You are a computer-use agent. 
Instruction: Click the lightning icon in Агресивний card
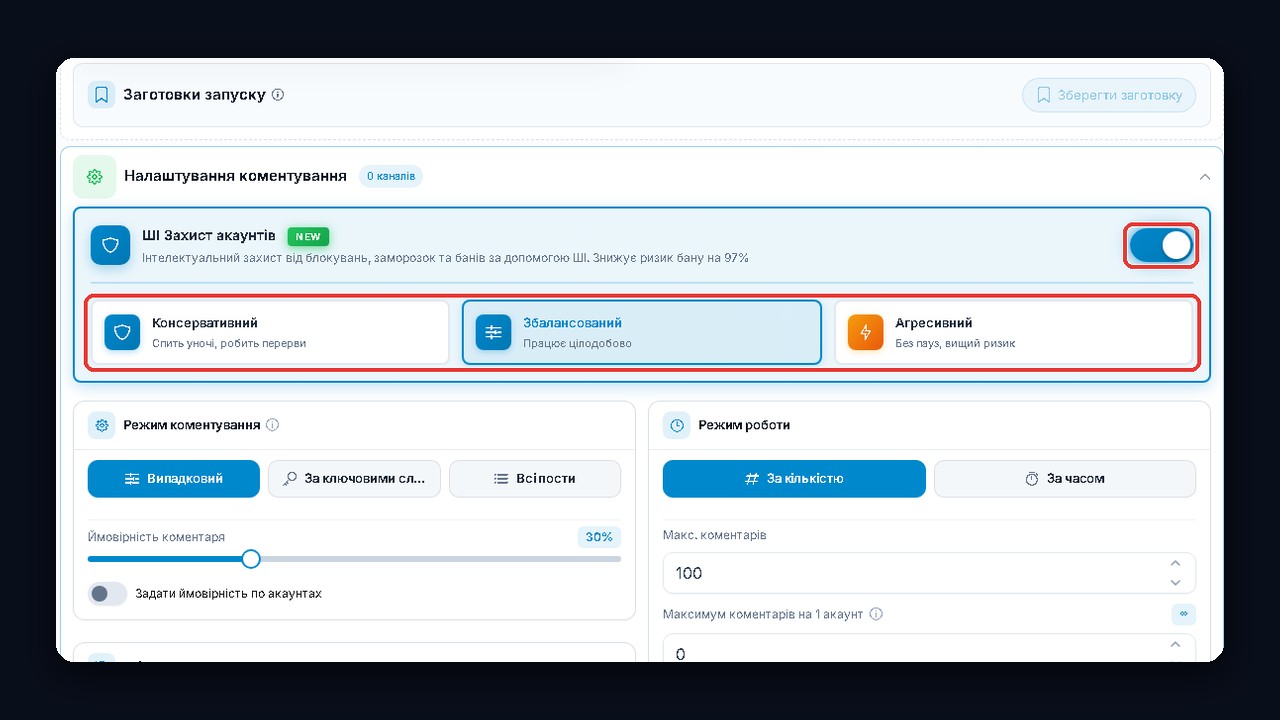[x=866, y=332]
